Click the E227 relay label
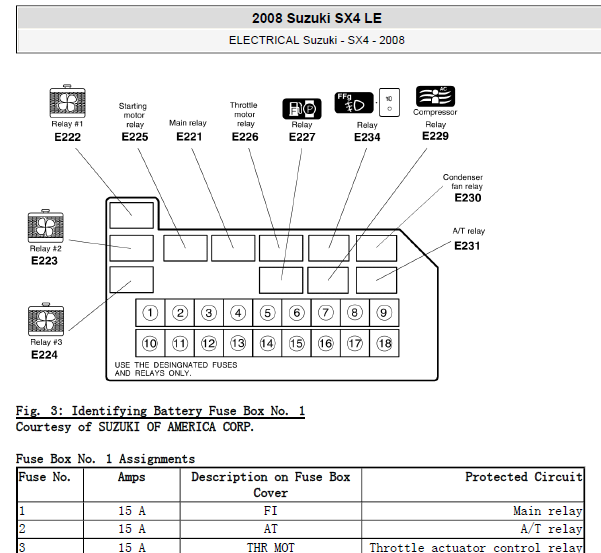This screenshot has height=553, width=601. pos(302,137)
